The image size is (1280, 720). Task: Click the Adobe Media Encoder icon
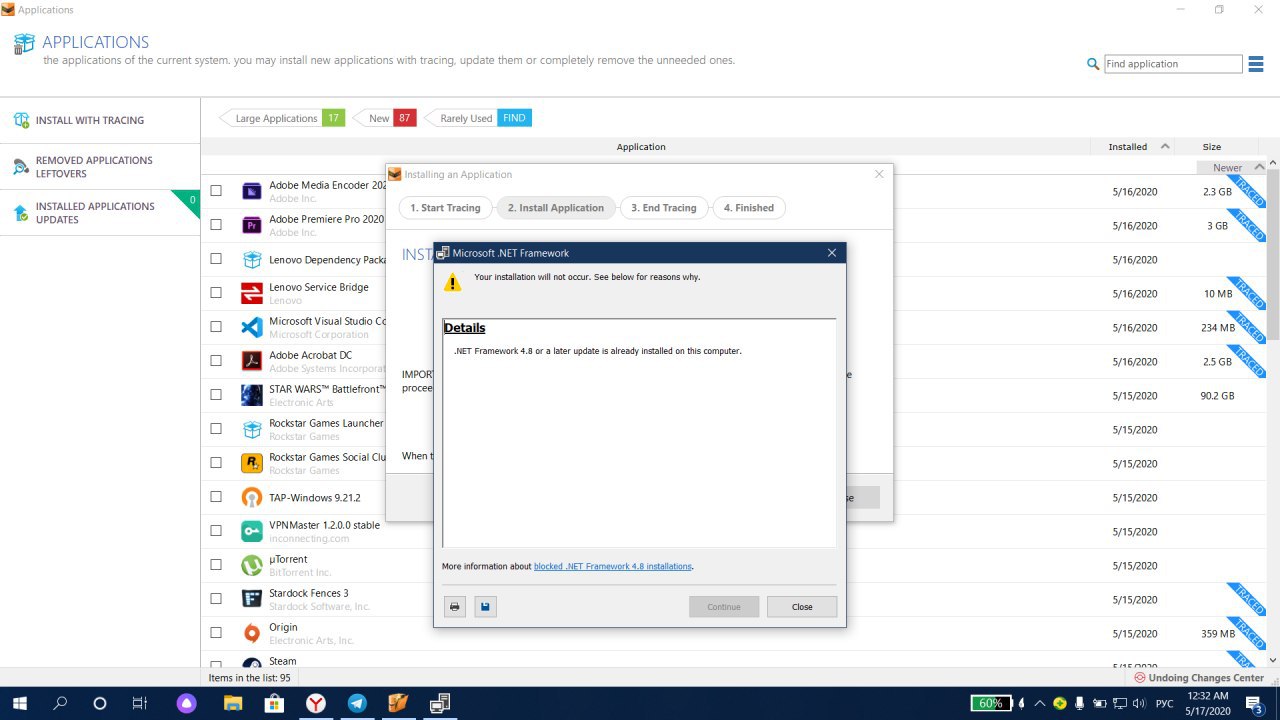coord(252,191)
